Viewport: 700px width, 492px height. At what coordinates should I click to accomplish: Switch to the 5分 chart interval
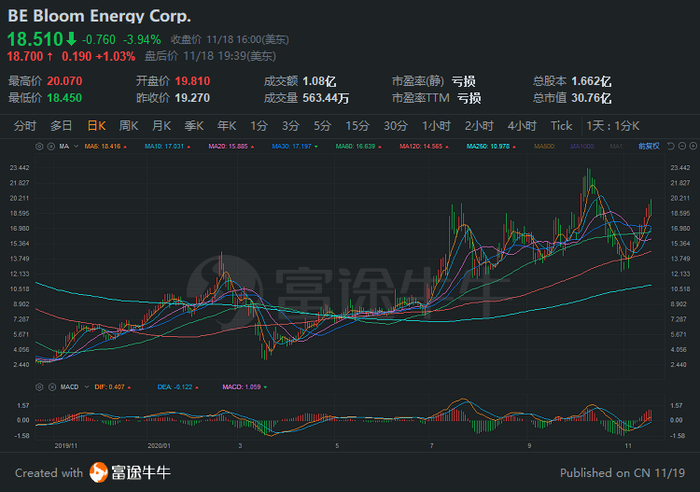pyautogui.click(x=322, y=126)
